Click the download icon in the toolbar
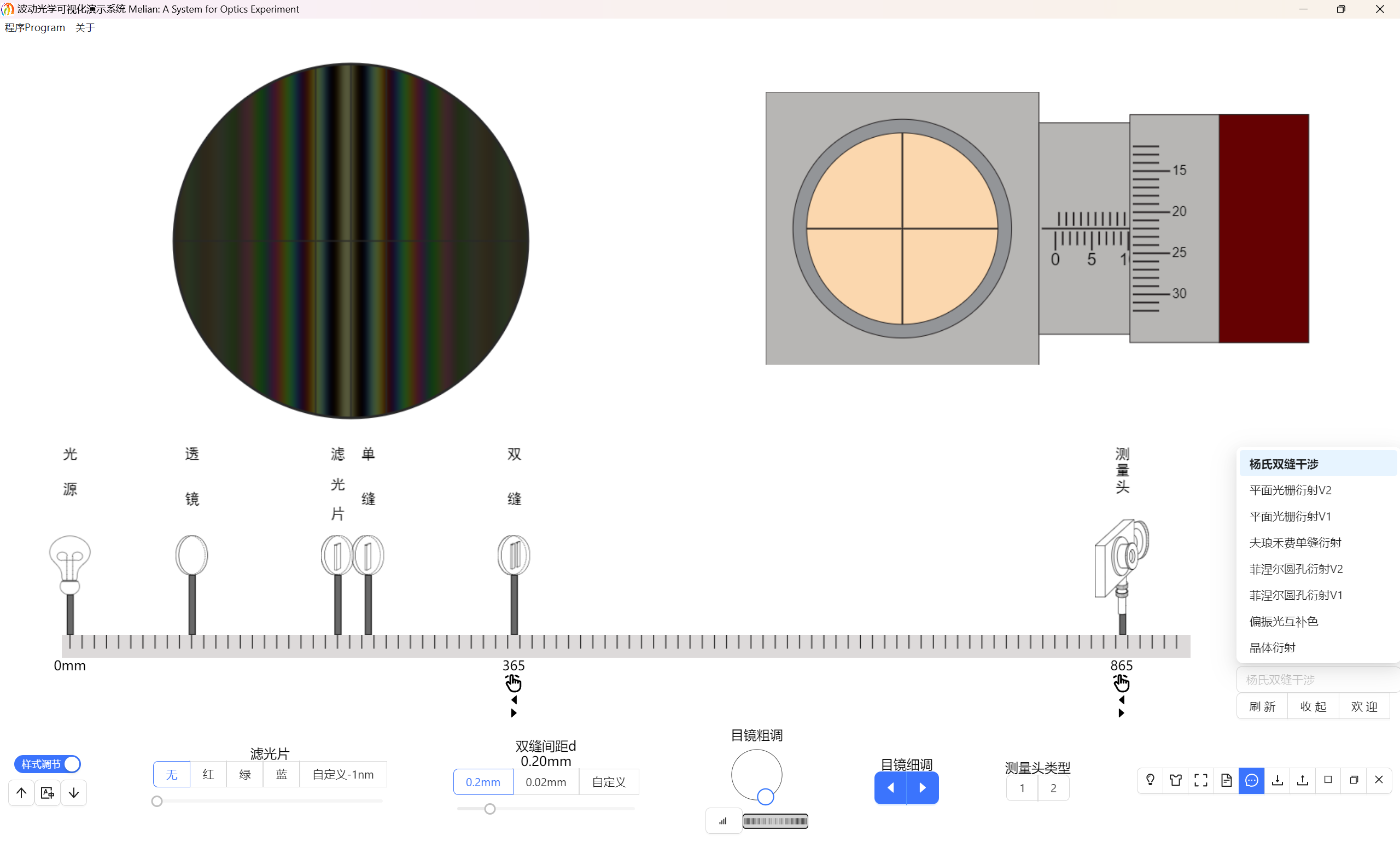1400x842 pixels. click(1277, 780)
